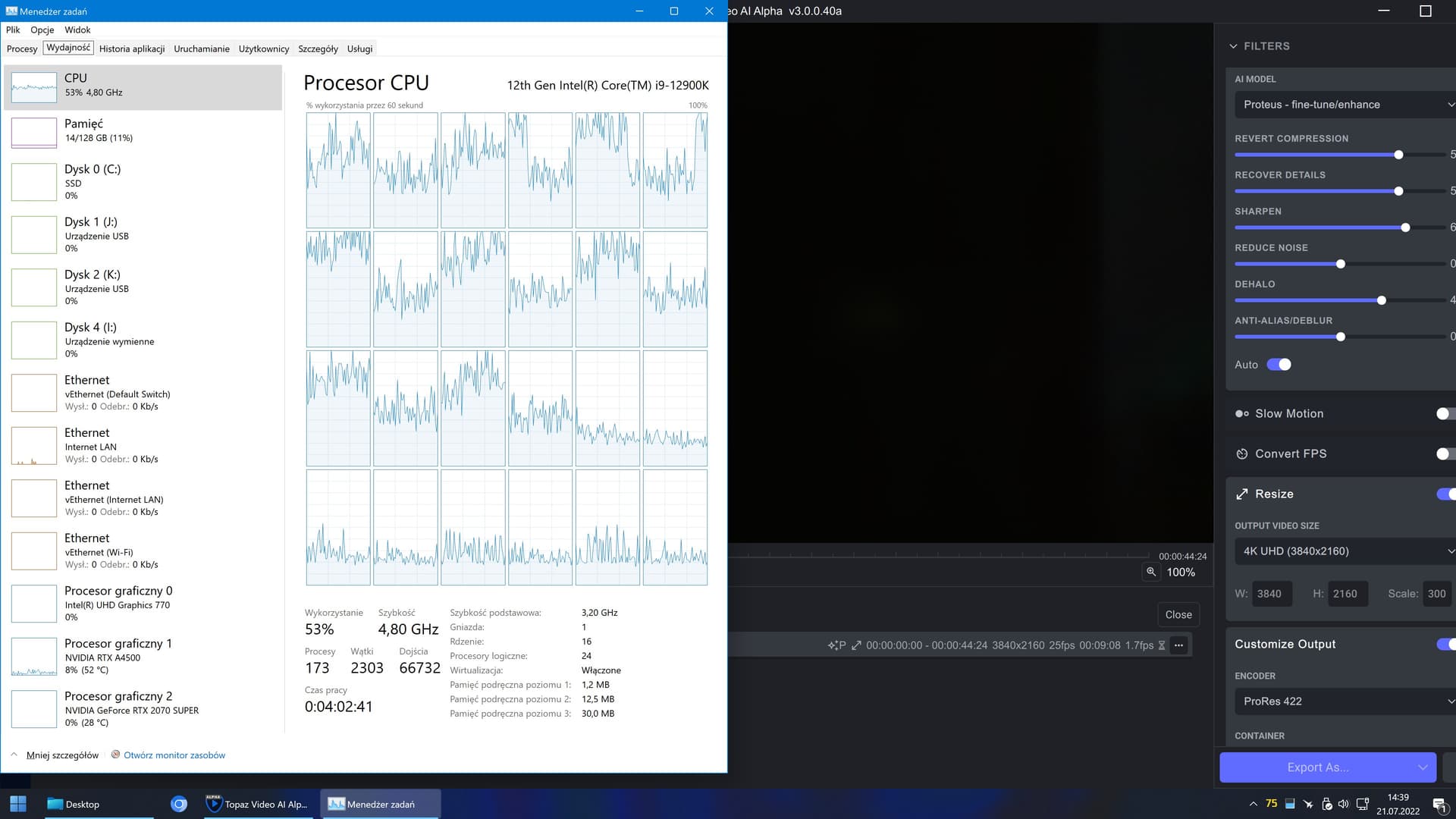This screenshot has width=1456, height=819.
Task: Open the notification center icon
Action: point(1439,805)
